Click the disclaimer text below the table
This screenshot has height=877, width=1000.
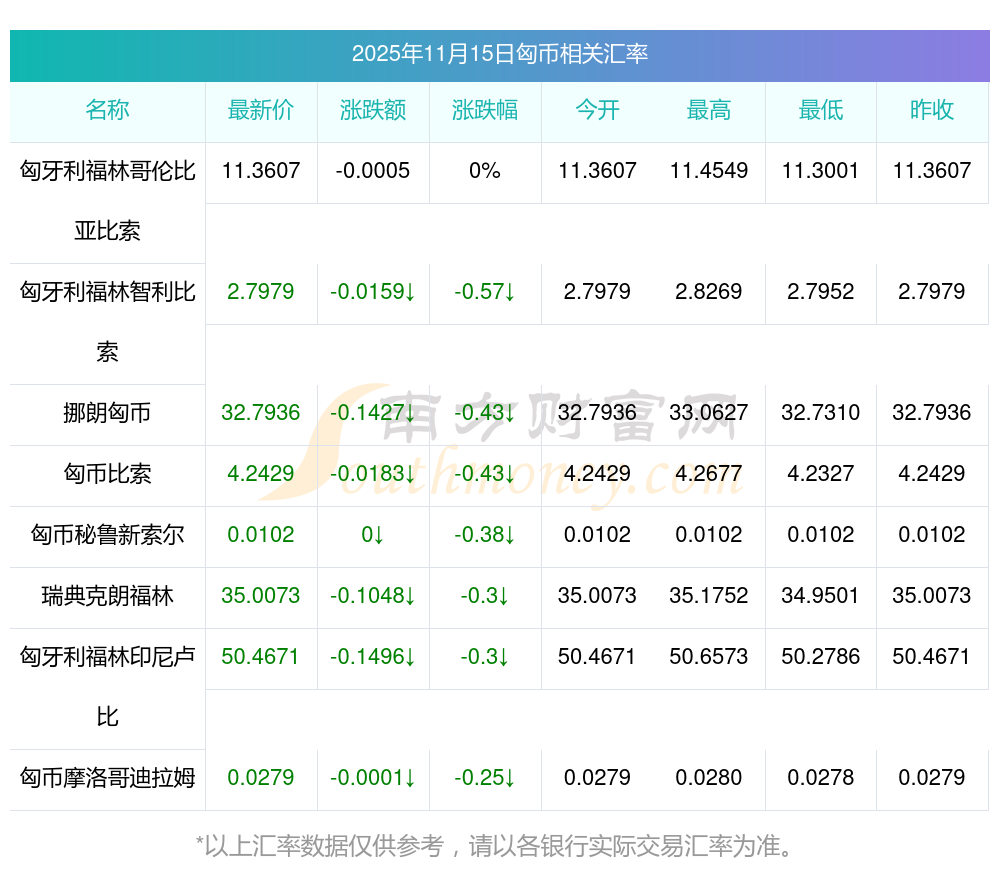(x=499, y=846)
